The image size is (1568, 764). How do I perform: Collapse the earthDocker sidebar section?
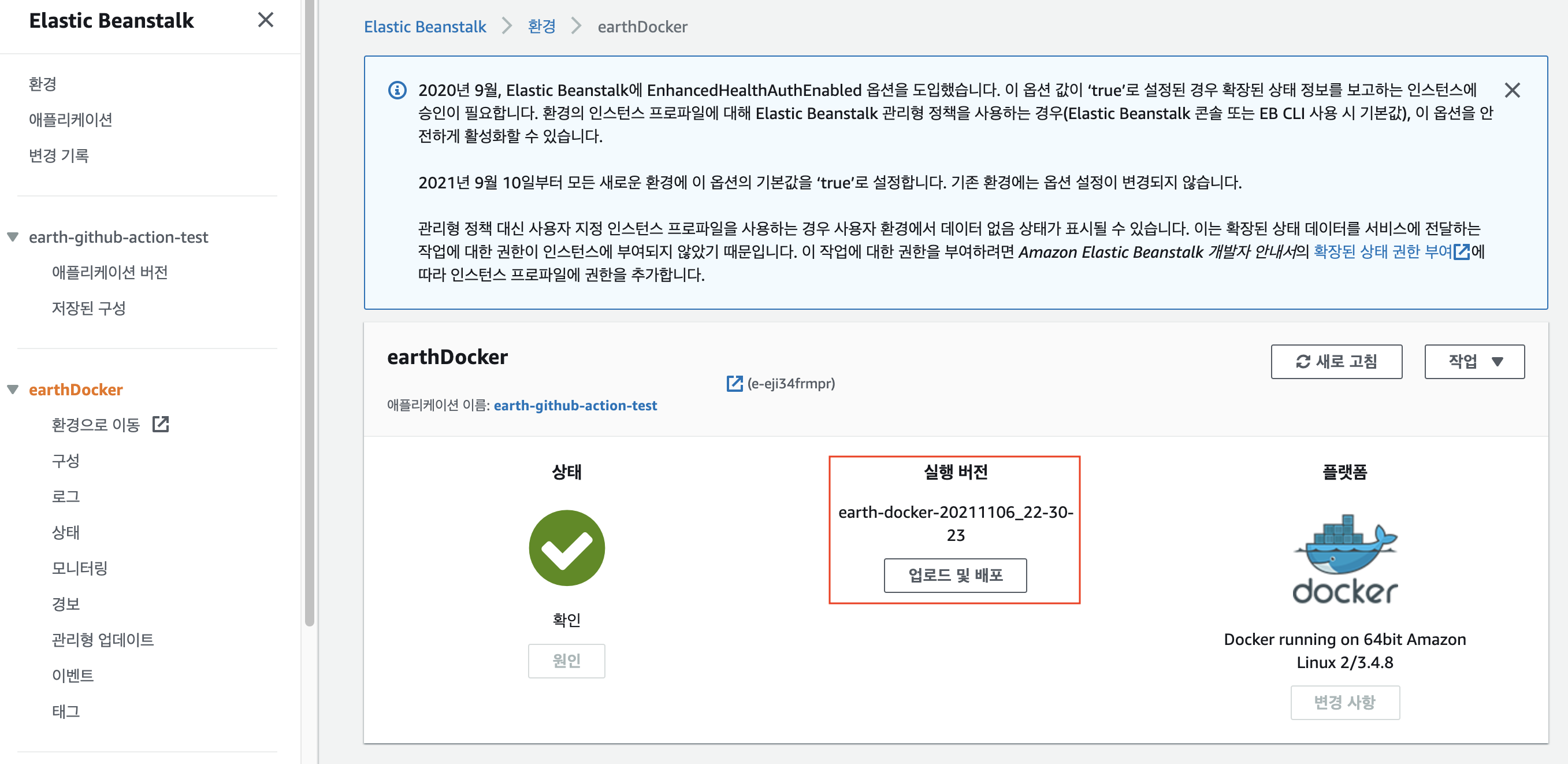coord(13,390)
